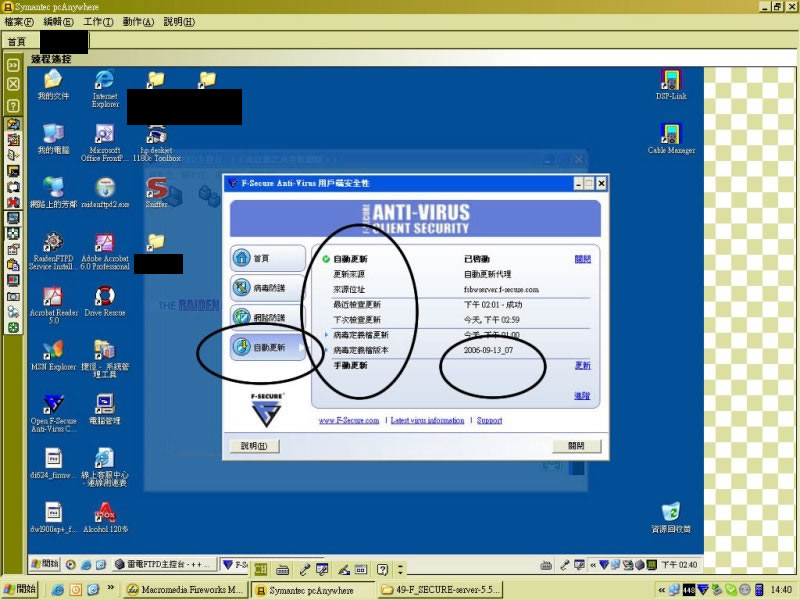Open the Cable Manager desktop icon
This screenshot has width=800, height=600.
[x=671, y=139]
